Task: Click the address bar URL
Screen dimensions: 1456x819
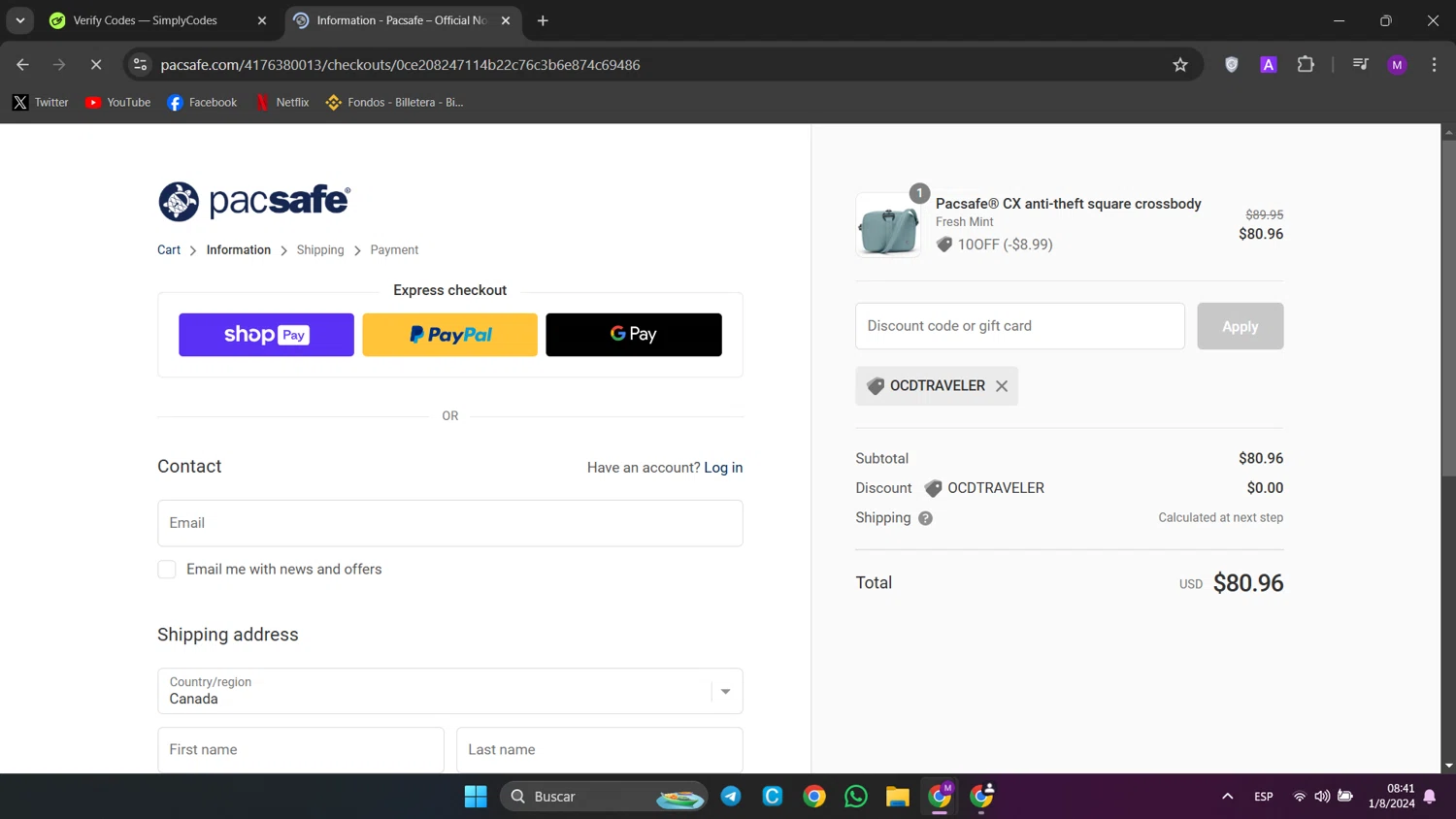Action: tap(400, 65)
